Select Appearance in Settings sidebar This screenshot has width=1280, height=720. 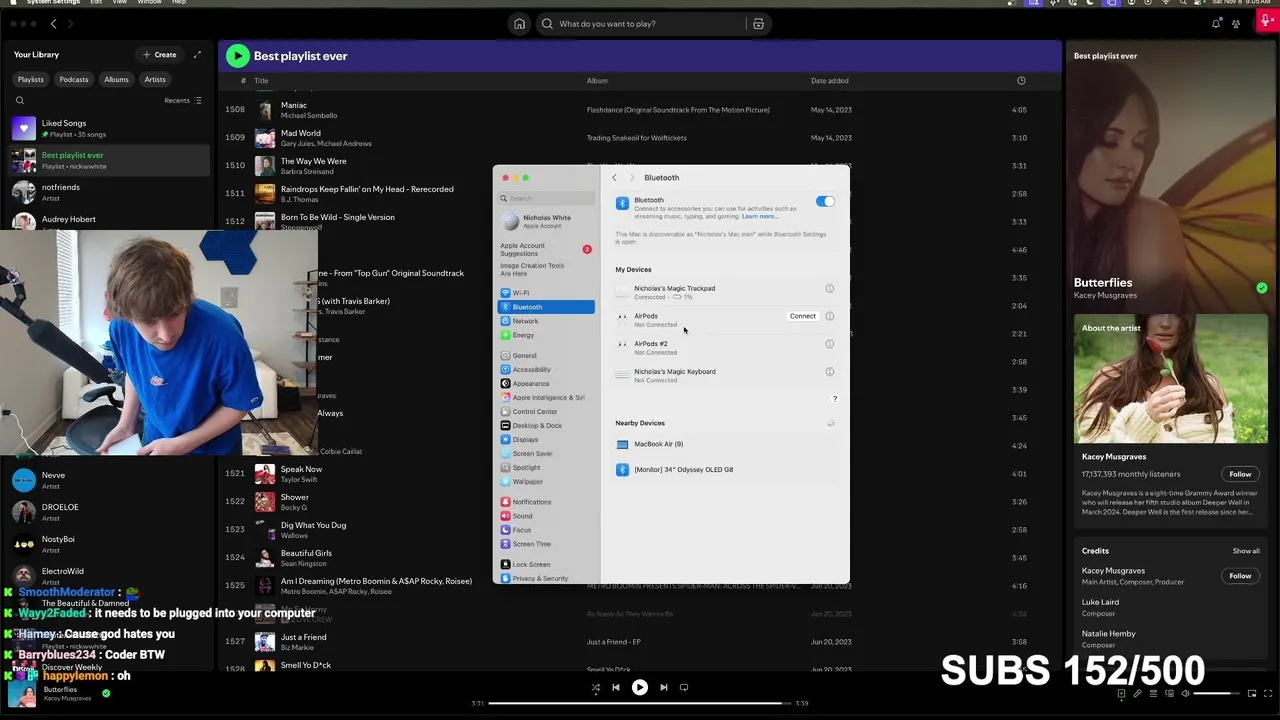click(x=546, y=384)
